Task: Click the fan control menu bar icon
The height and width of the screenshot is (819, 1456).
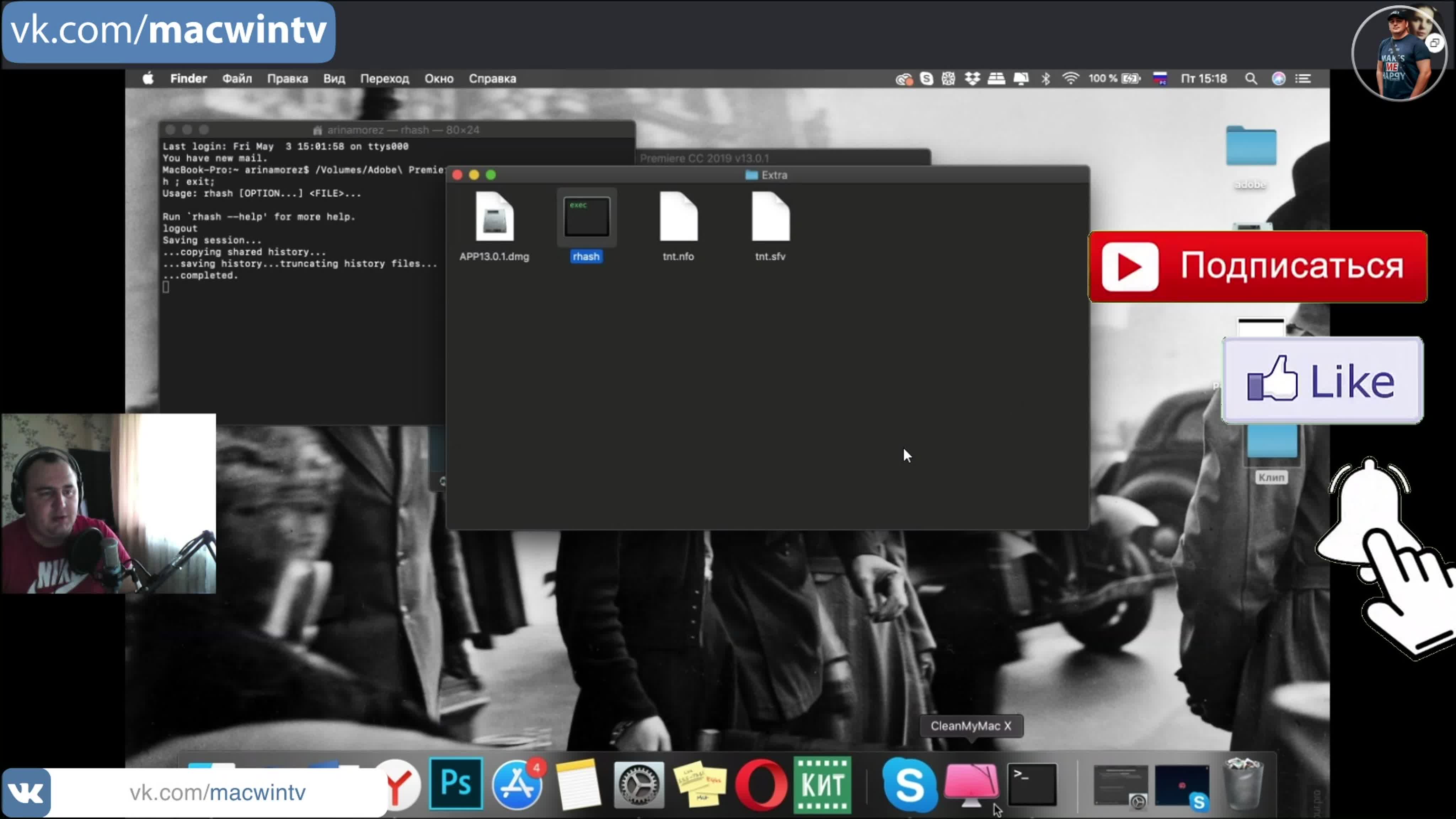Action: tap(948, 79)
